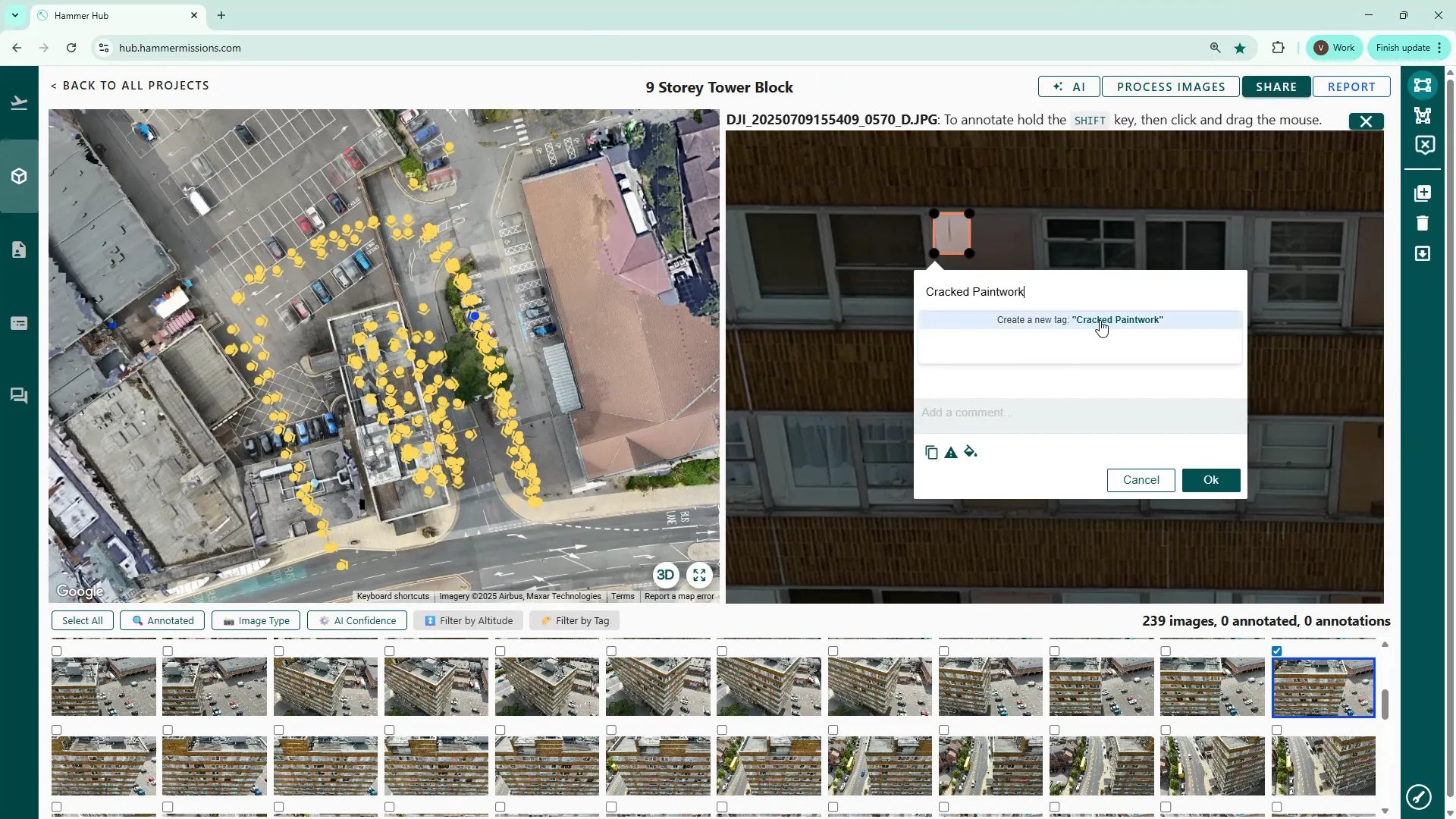Viewport: 1456px width, 819px height.
Task: Click Back to All Projects link
Action: point(130,86)
